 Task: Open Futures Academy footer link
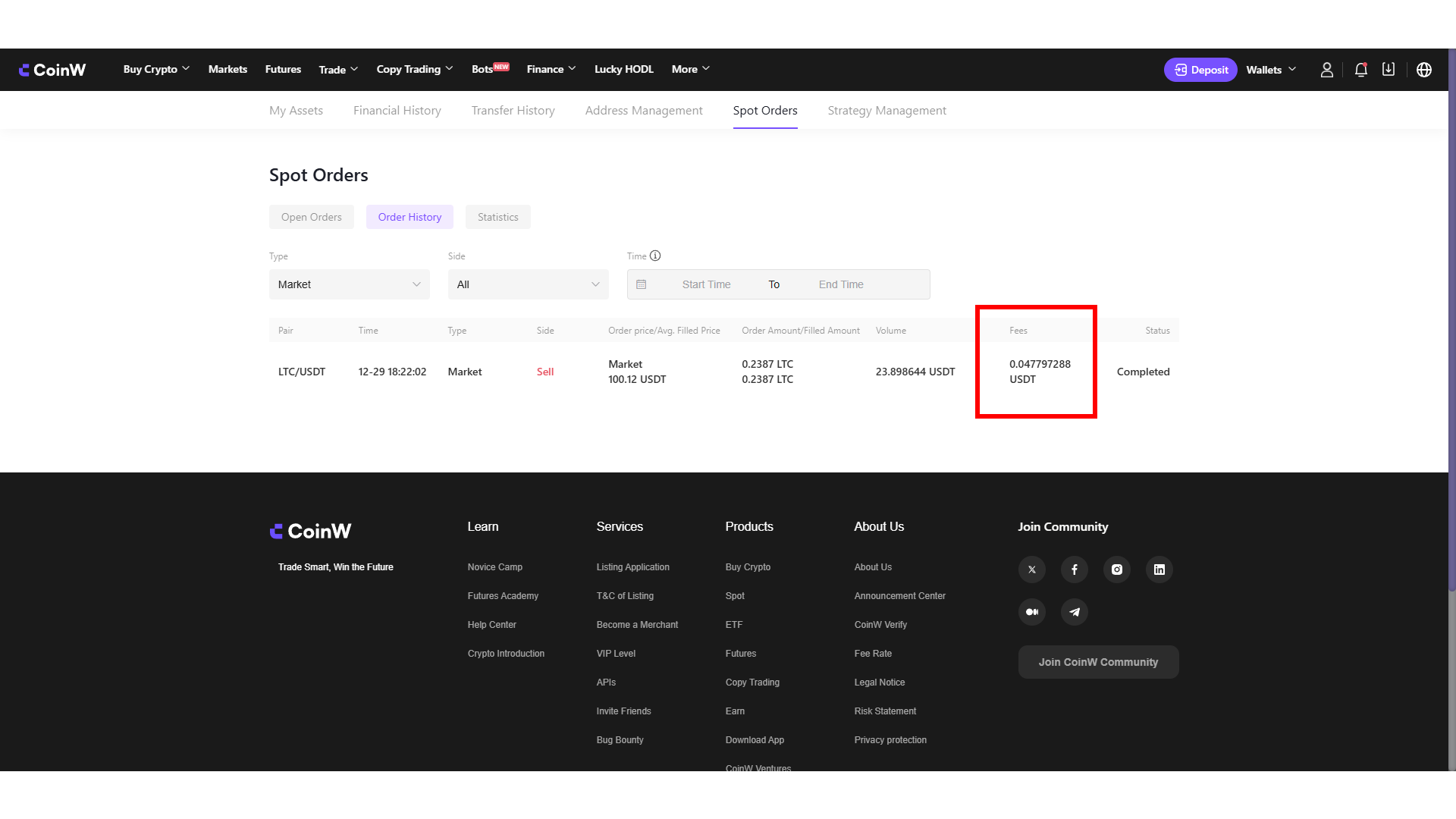tap(503, 596)
